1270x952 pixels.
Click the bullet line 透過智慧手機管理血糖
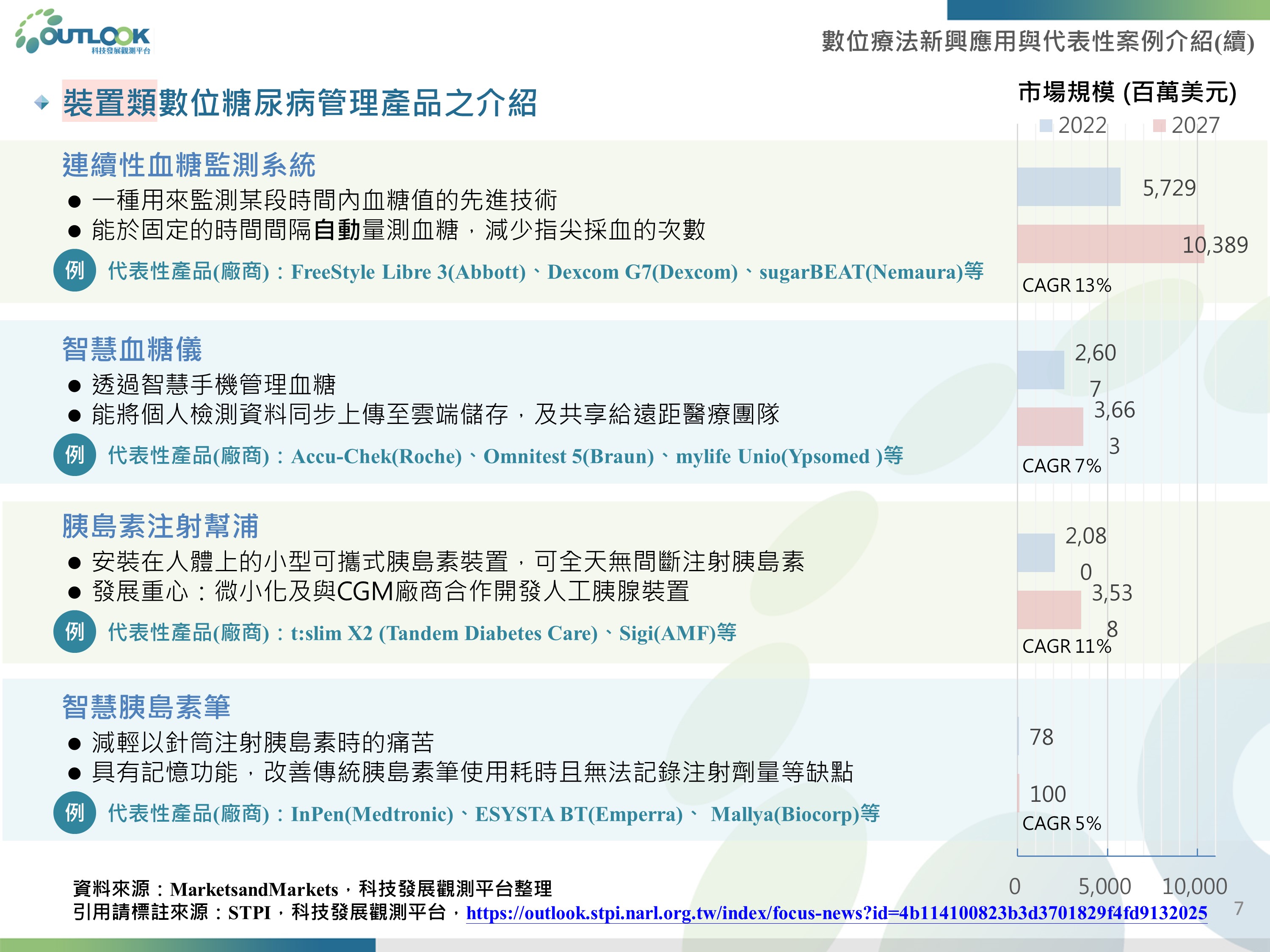coord(214,385)
